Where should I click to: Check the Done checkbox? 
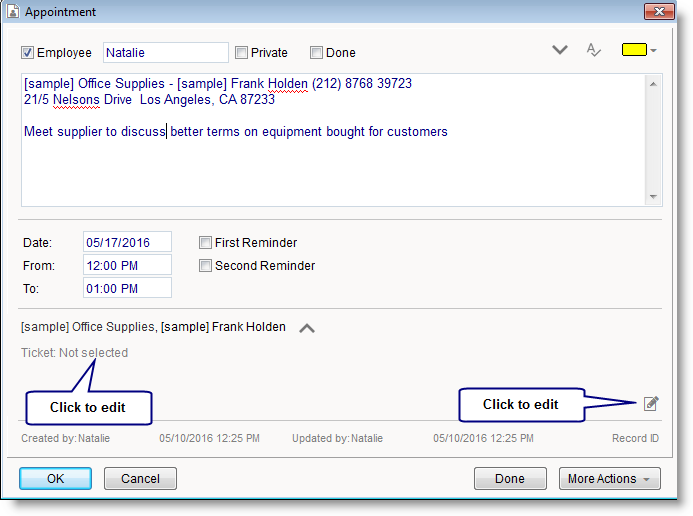pyautogui.click(x=316, y=53)
